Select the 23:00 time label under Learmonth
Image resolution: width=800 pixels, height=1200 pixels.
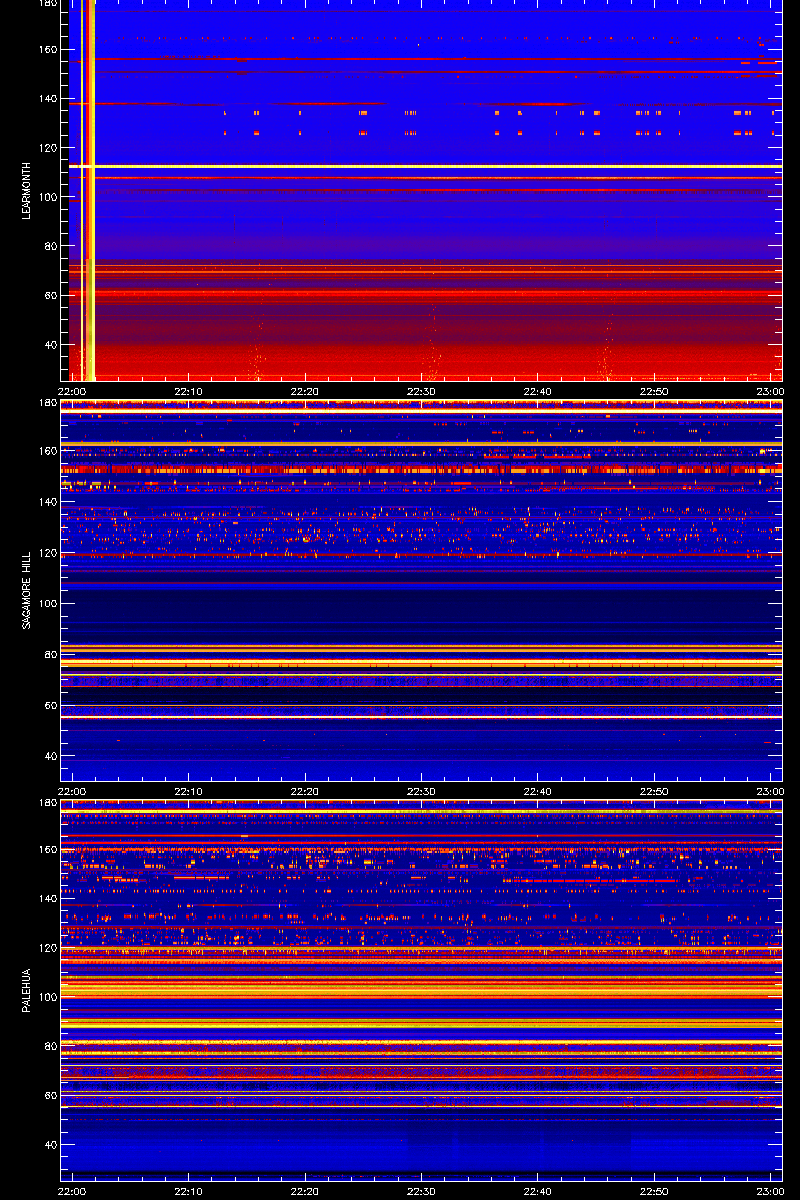pos(769,391)
